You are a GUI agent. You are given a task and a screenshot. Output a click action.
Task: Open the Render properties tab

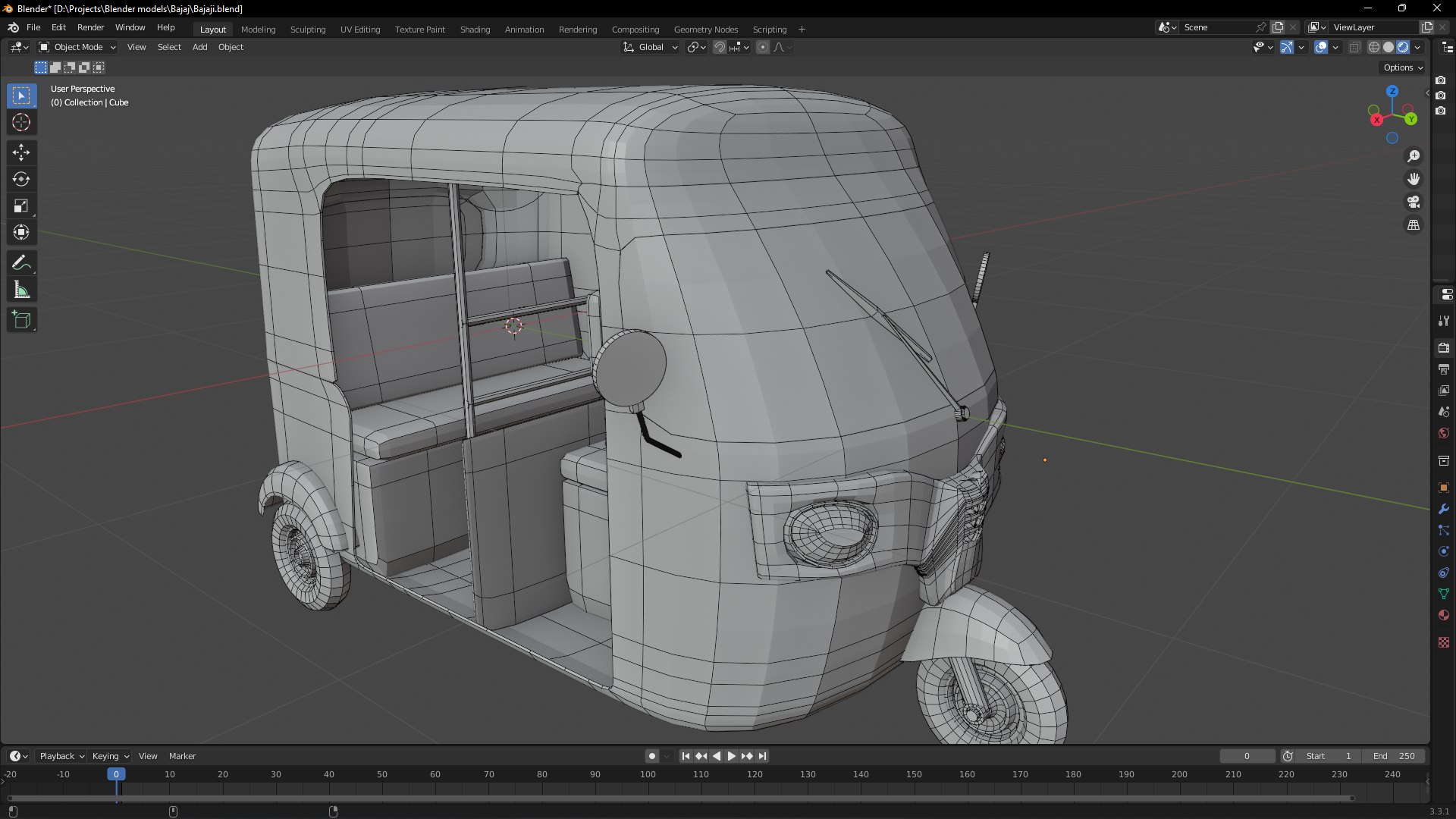point(1444,348)
